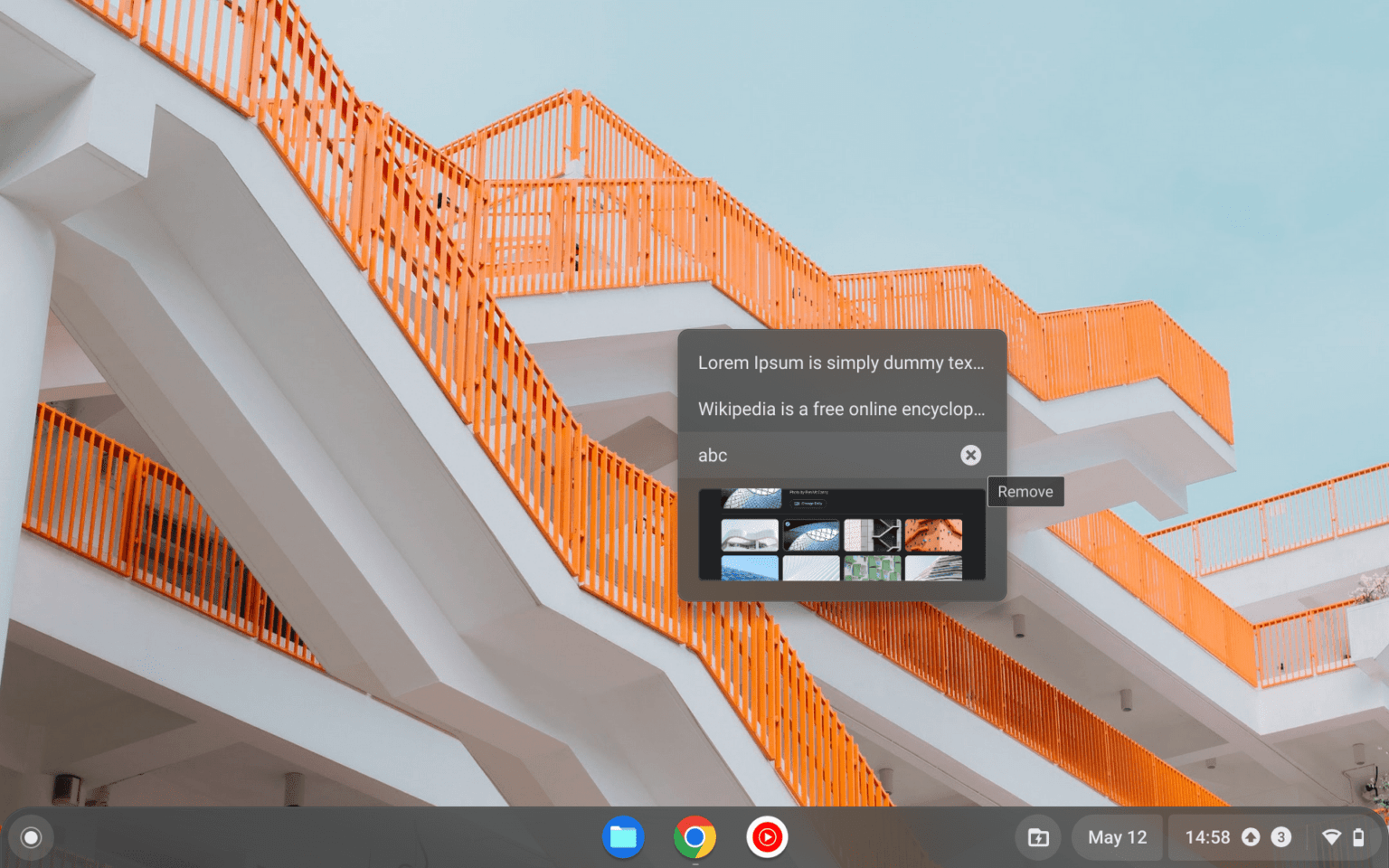This screenshot has width=1389, height=868.
Task: Delete the abc clipboard entry with its X
Action: (969, 455)
